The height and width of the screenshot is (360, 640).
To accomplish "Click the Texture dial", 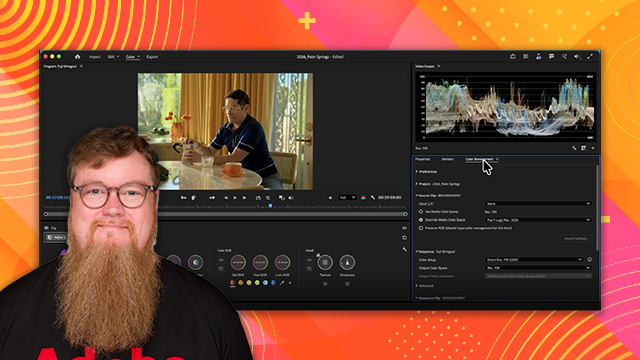I will [x=325, y=262].
